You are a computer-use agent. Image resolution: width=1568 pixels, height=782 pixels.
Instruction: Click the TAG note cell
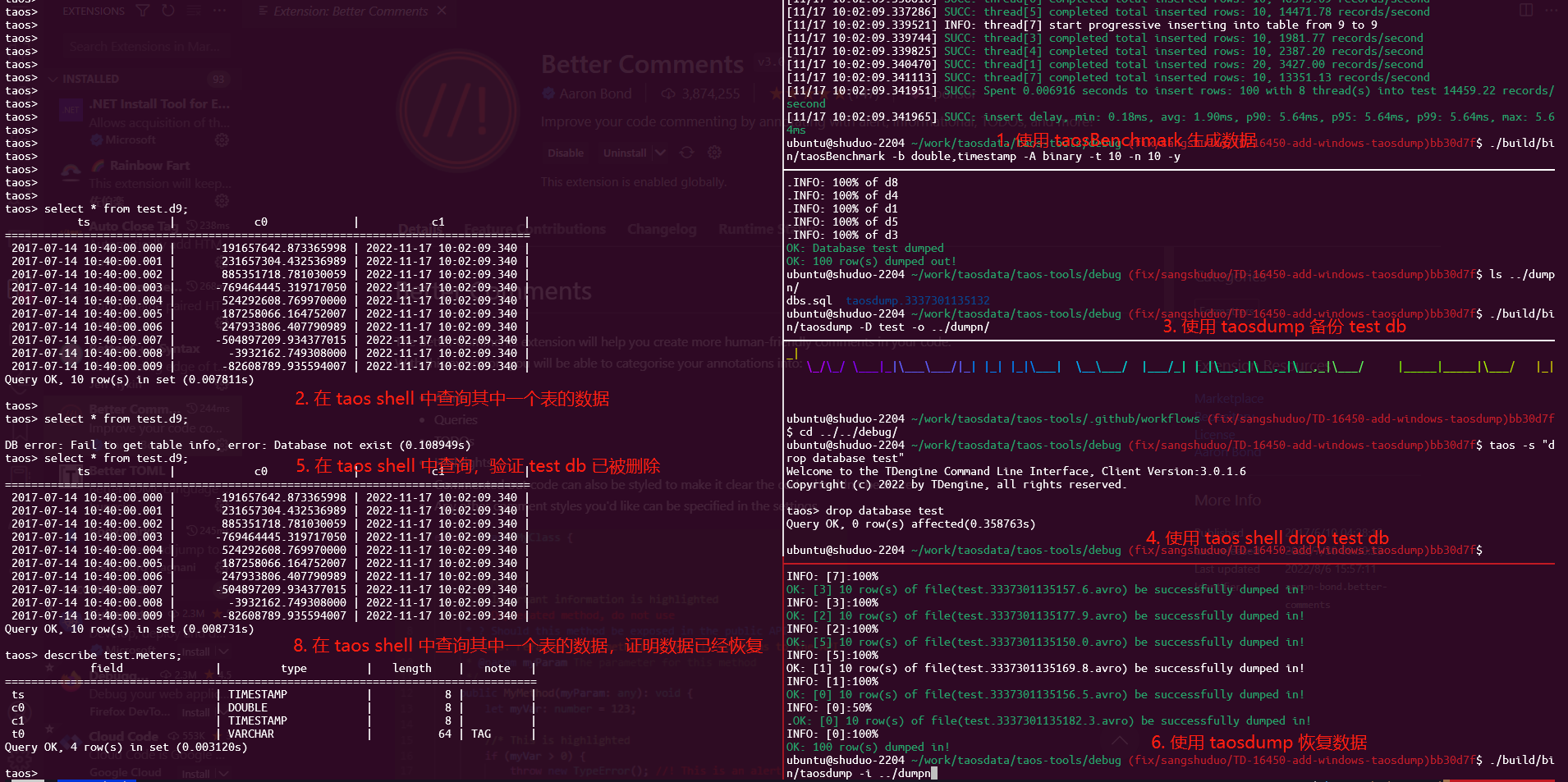481,734
